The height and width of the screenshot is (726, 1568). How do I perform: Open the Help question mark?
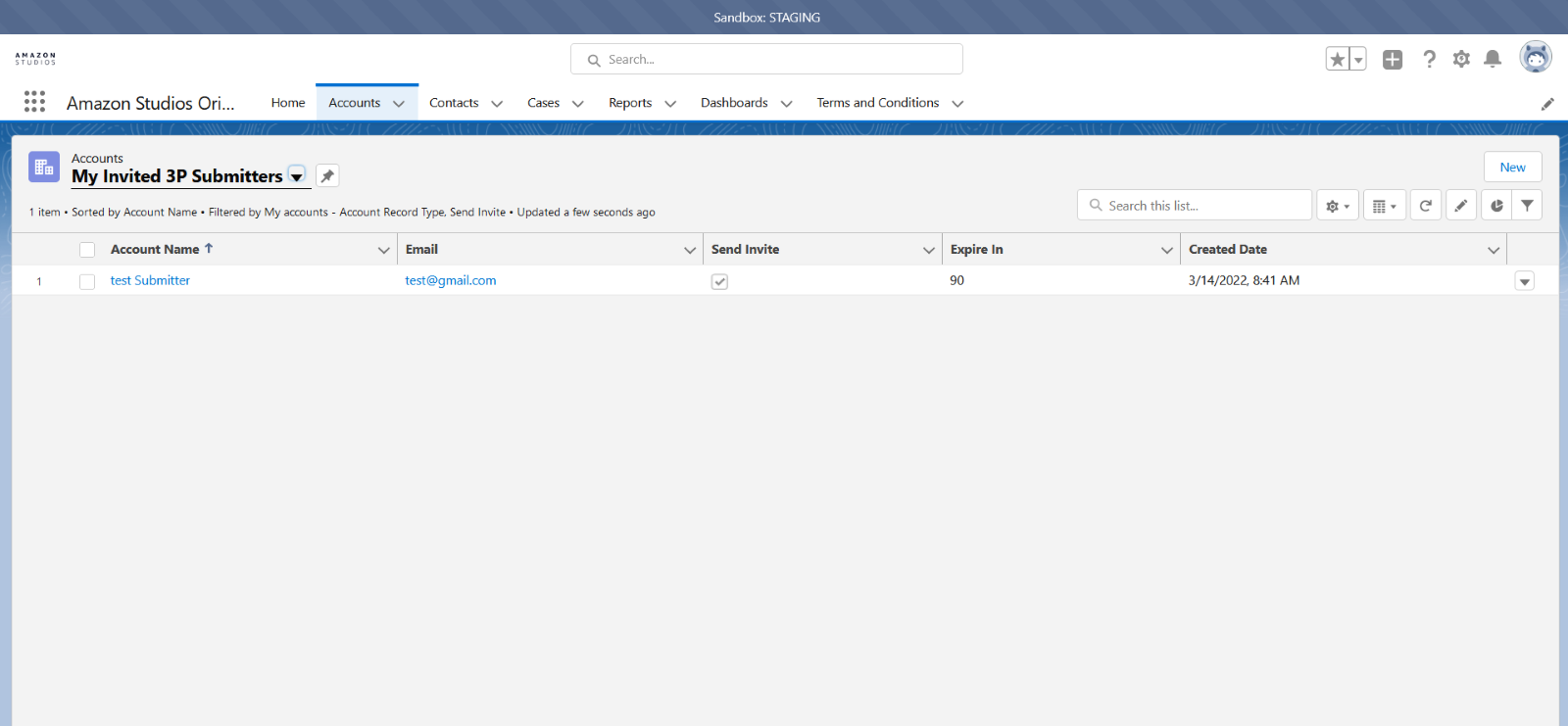[1430, 59]
